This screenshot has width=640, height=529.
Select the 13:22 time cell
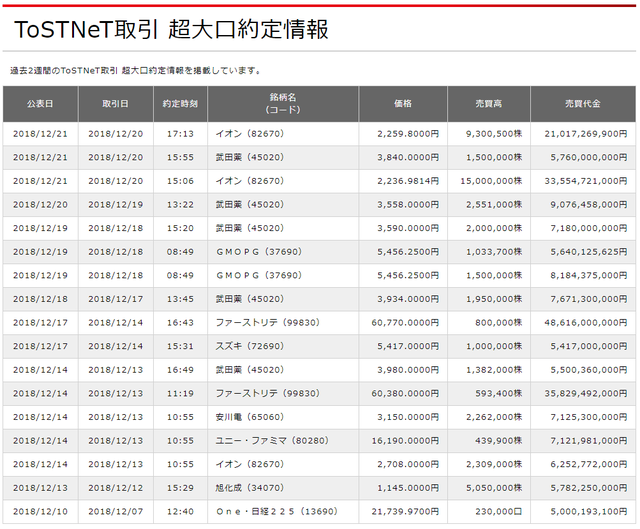coord(180,205)
